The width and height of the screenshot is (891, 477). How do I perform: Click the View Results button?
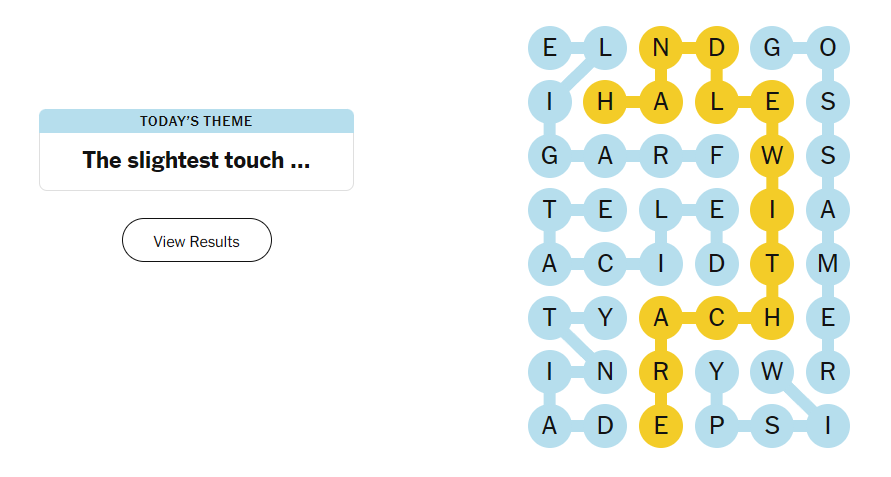[x=196, y=241]
